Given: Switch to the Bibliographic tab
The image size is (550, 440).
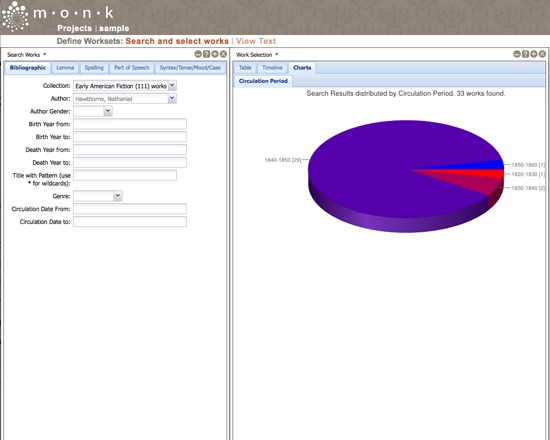Looking at the screenshot, I should click(28, 68).
